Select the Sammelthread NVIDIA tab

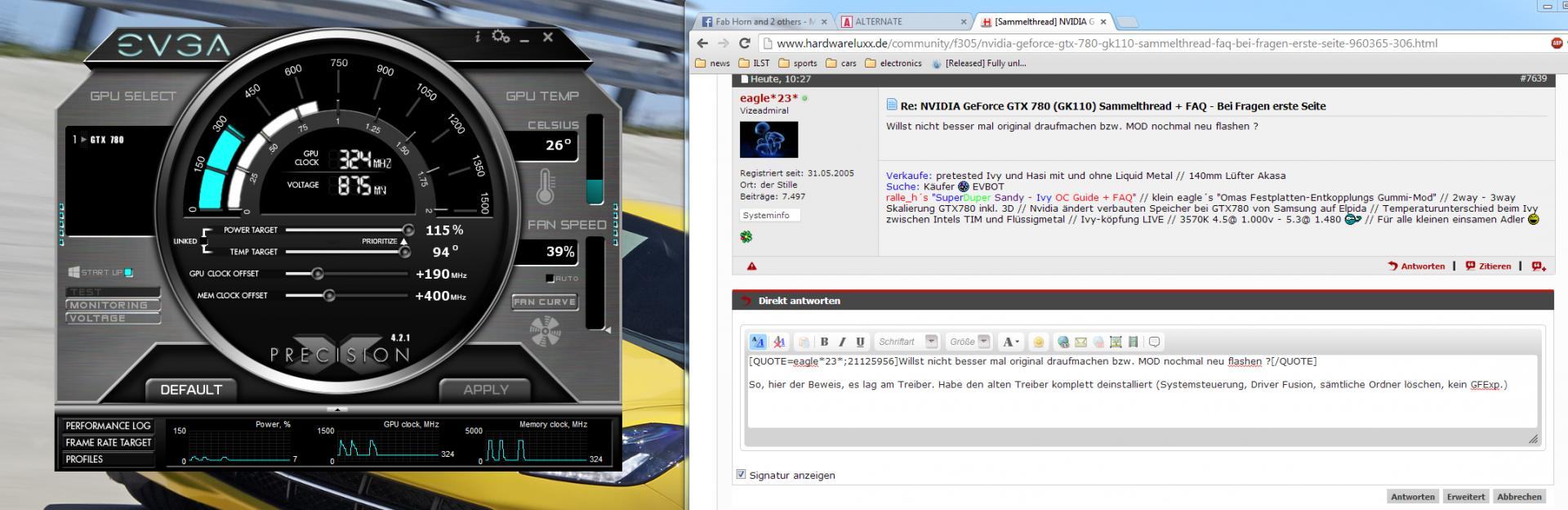pos(1045,21)
